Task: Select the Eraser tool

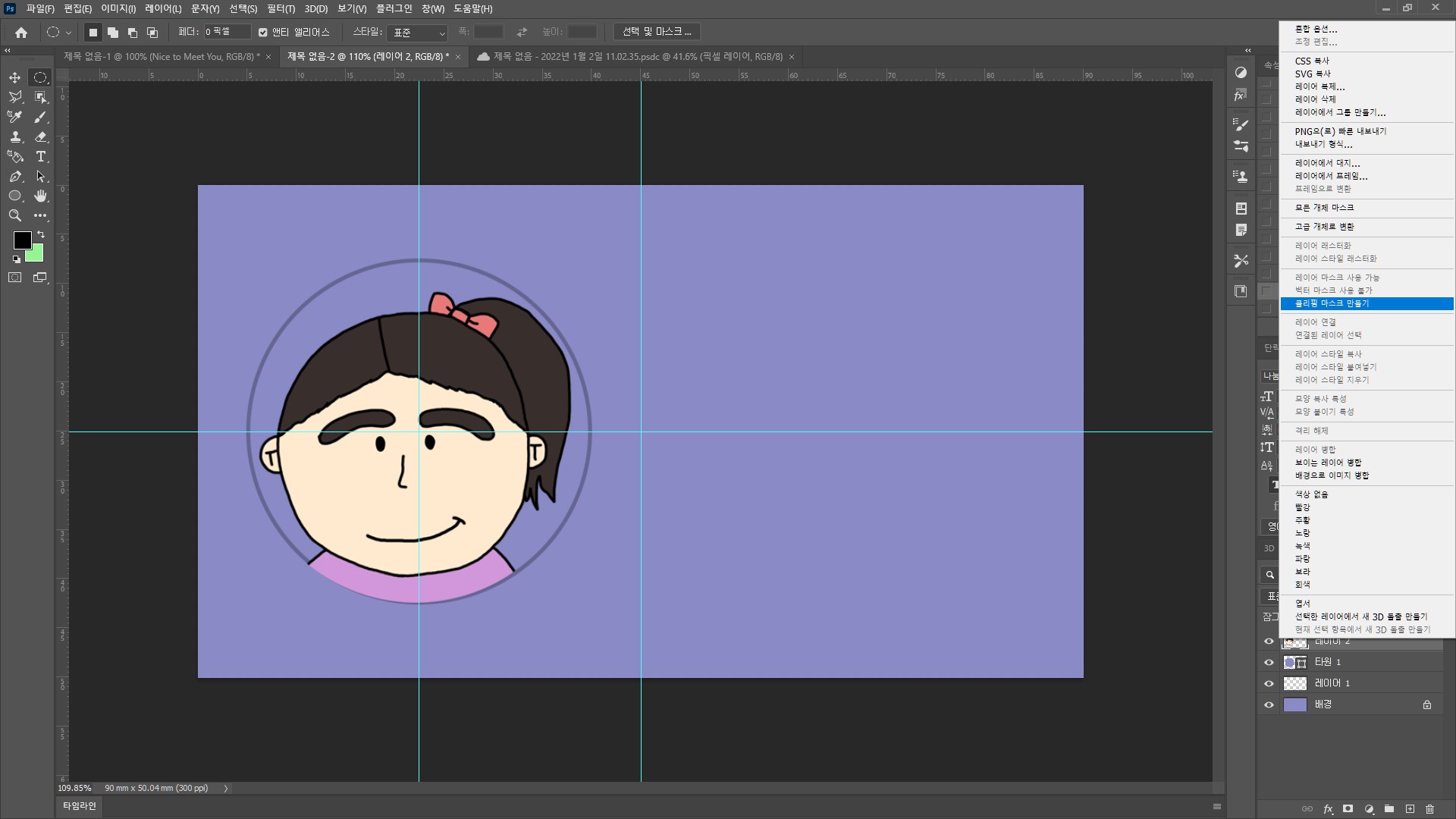Action: click(41, 136)
